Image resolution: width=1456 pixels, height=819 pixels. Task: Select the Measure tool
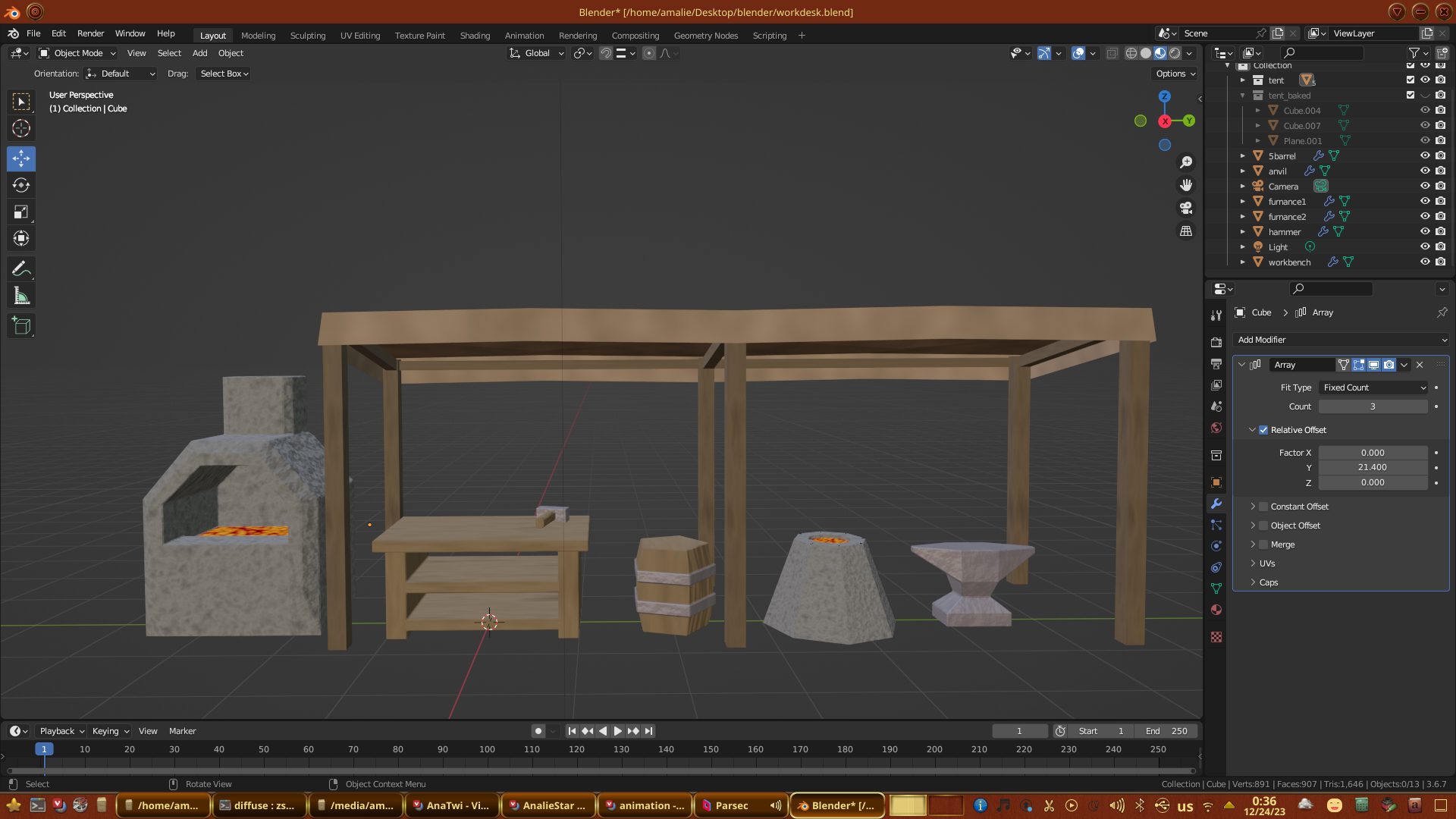(x=21, y=297)
